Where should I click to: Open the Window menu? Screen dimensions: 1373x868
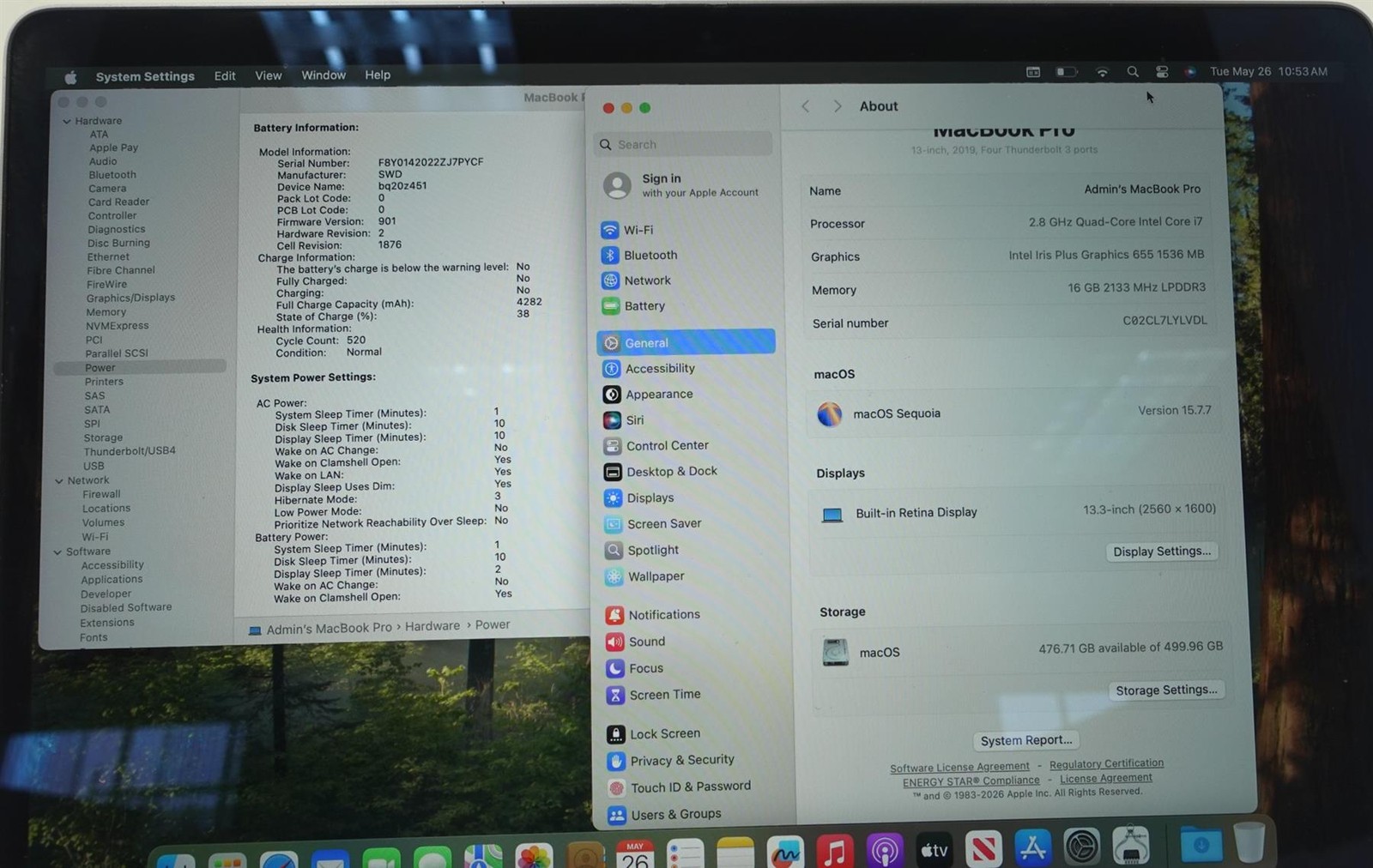[x=324, y=75]
